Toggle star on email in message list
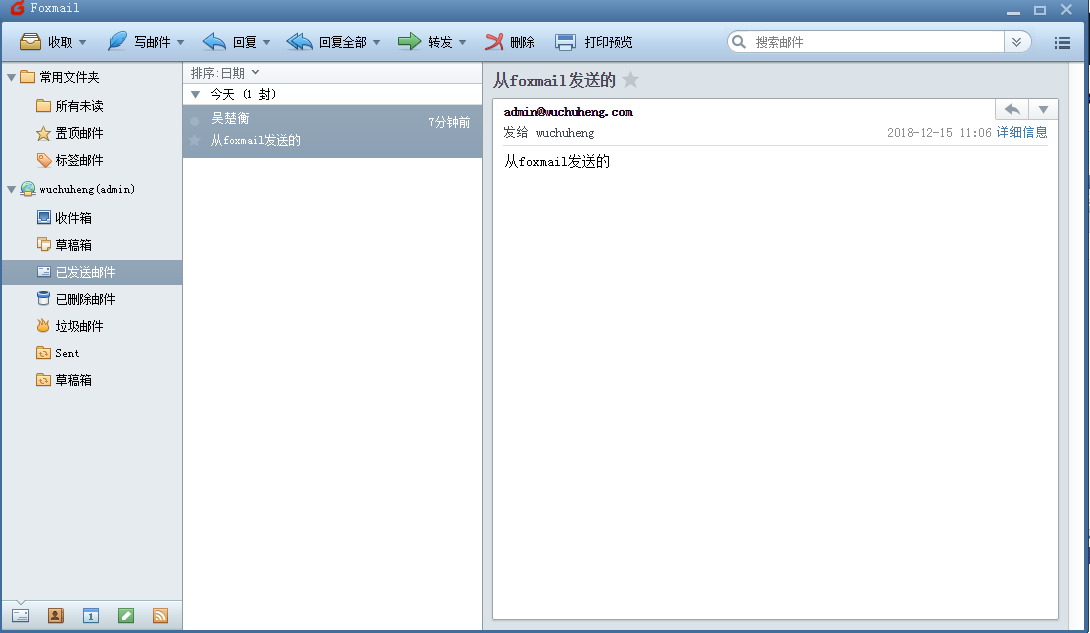 [x=195, y=140]
